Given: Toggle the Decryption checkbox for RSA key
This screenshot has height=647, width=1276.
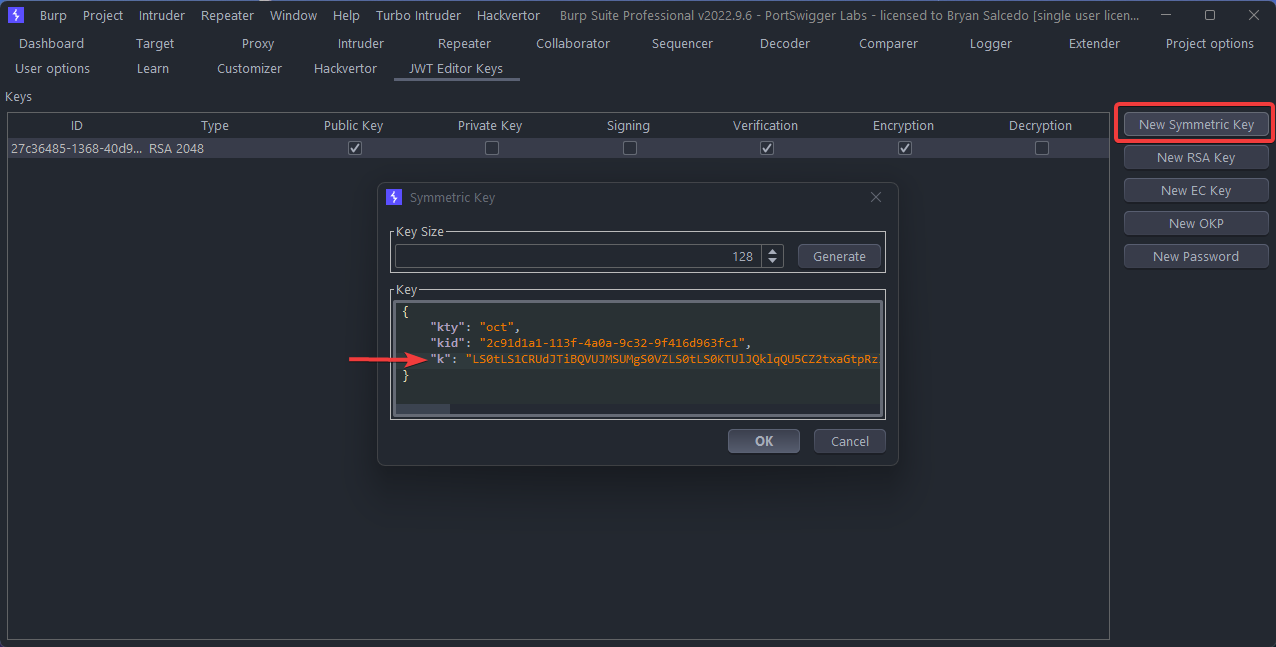Looking at the screenshot, I should tap(1041, 148).
